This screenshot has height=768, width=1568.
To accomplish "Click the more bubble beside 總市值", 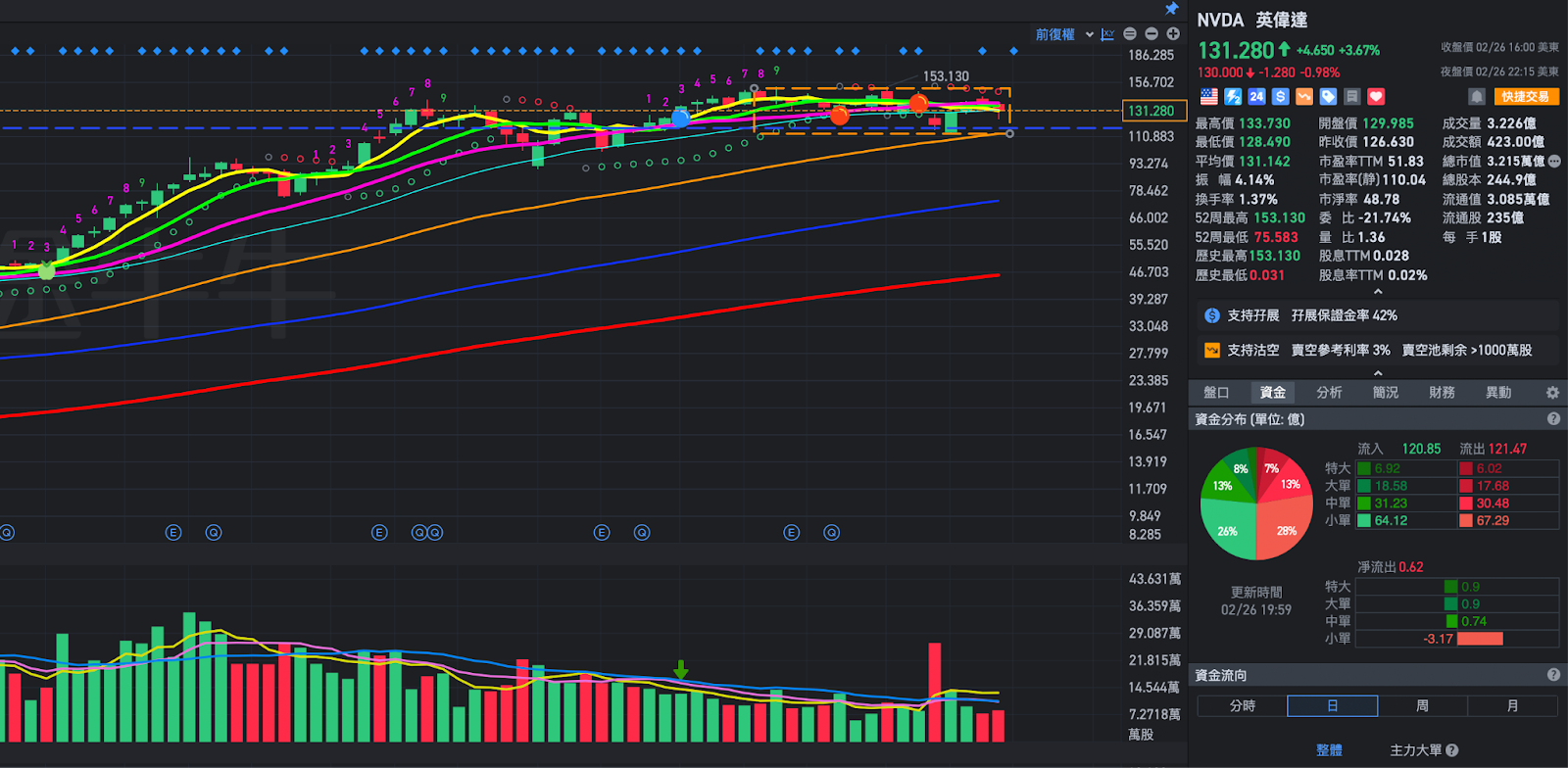I will [1554, 161].
